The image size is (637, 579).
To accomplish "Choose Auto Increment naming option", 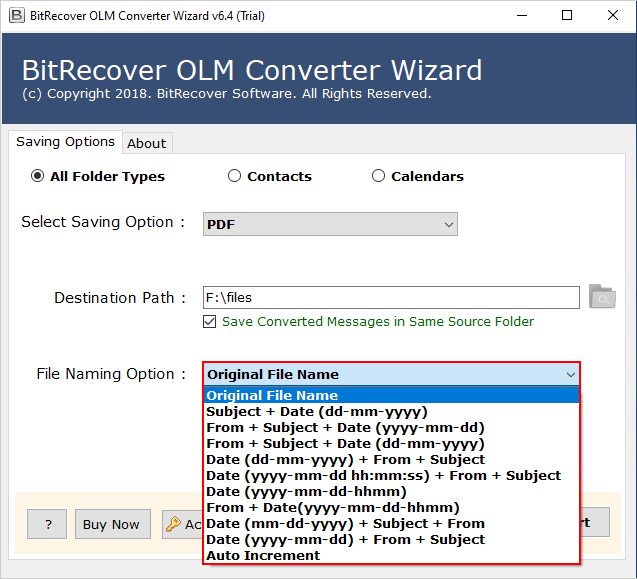I will click(x=391, y=555).
